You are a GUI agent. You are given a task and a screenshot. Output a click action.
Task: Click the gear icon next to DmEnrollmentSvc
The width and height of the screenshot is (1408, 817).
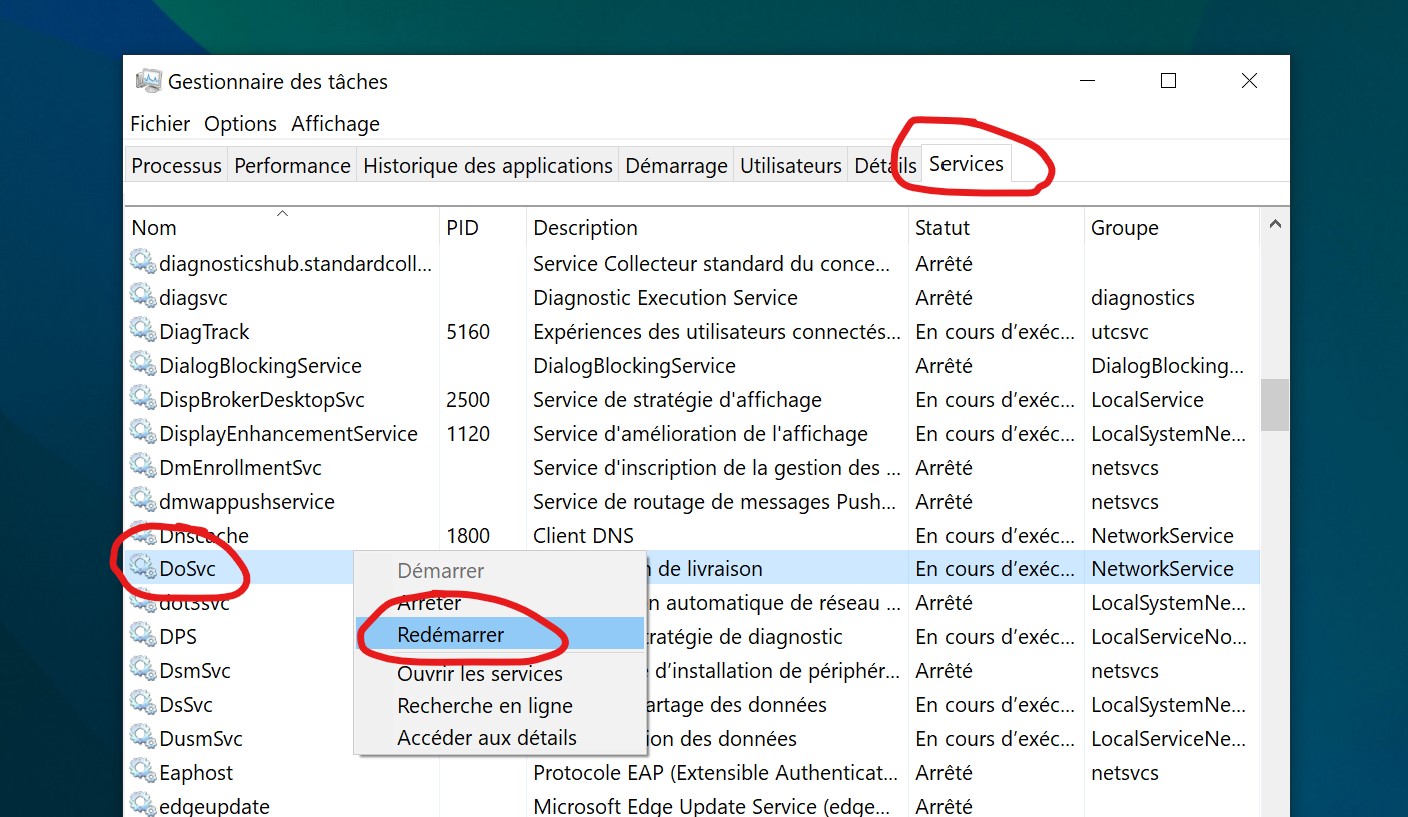143,467
